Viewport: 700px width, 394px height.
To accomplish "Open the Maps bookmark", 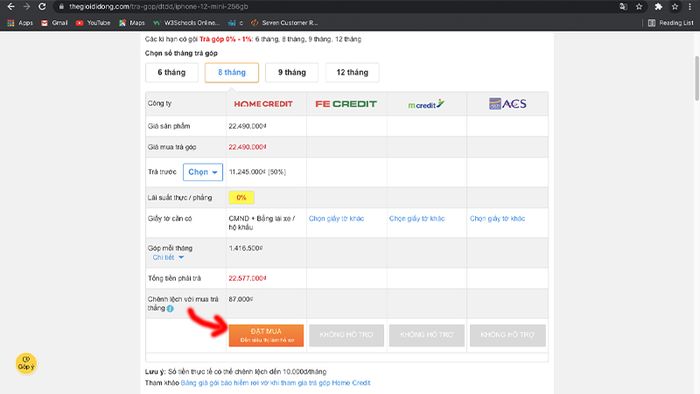I will (x=132, y=23).
